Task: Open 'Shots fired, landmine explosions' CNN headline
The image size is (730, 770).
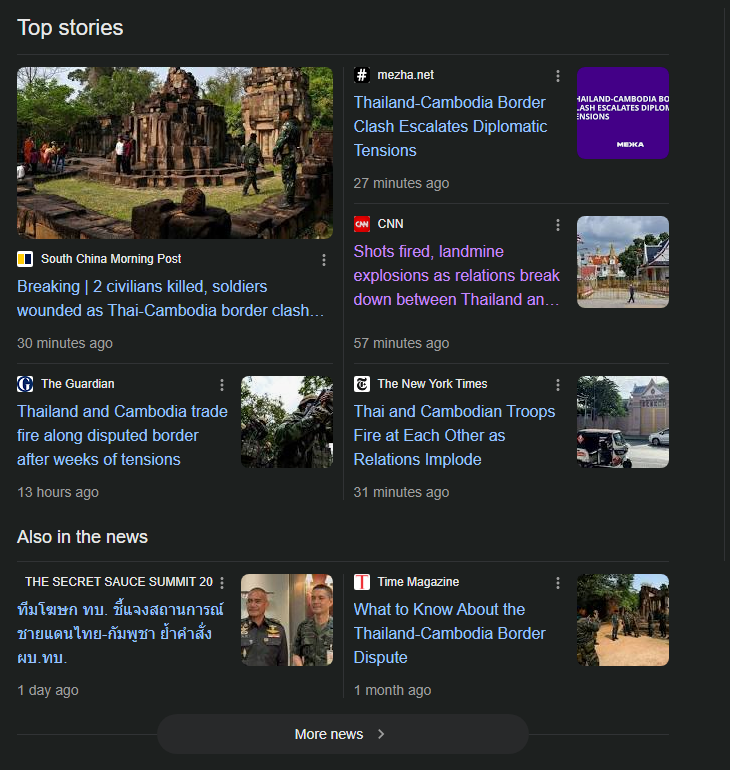Action: pos(457,275)
